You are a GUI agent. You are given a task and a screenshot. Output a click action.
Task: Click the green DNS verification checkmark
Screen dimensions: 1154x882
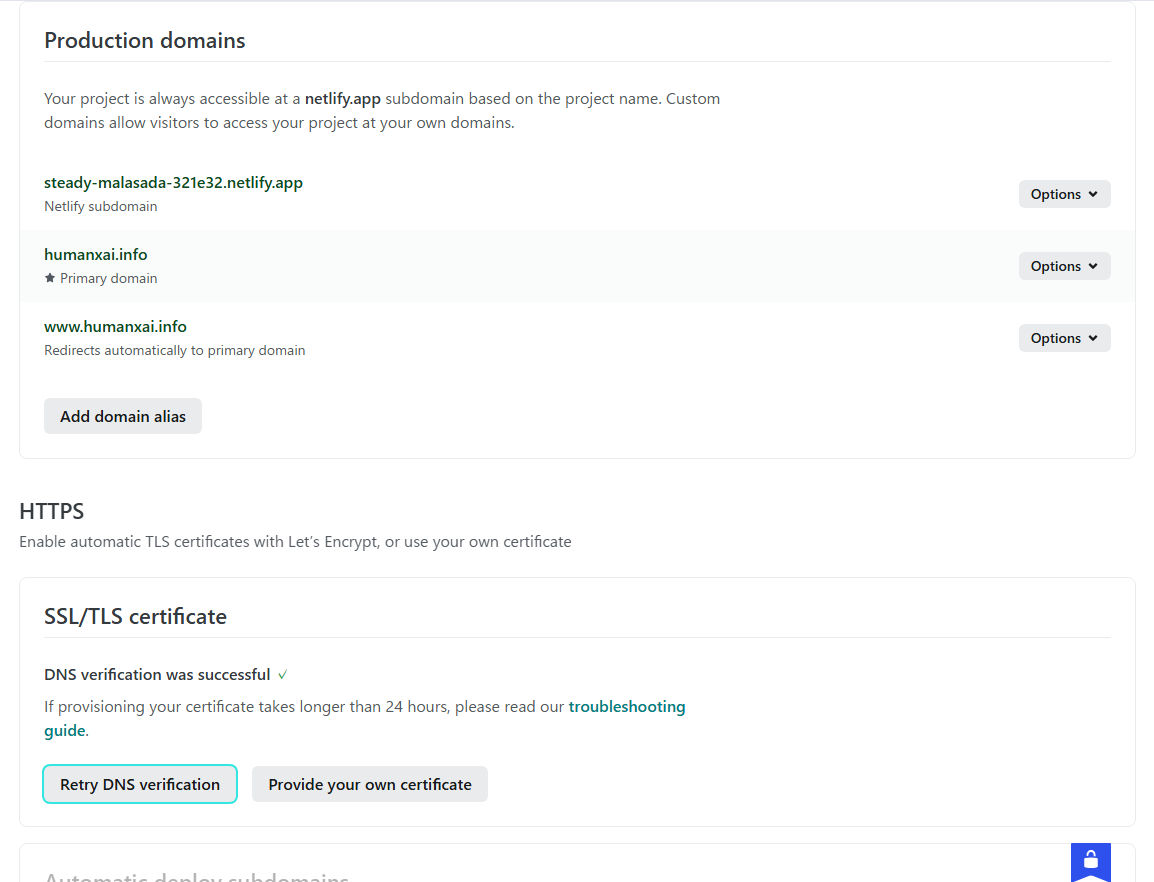tap(283, 675)
